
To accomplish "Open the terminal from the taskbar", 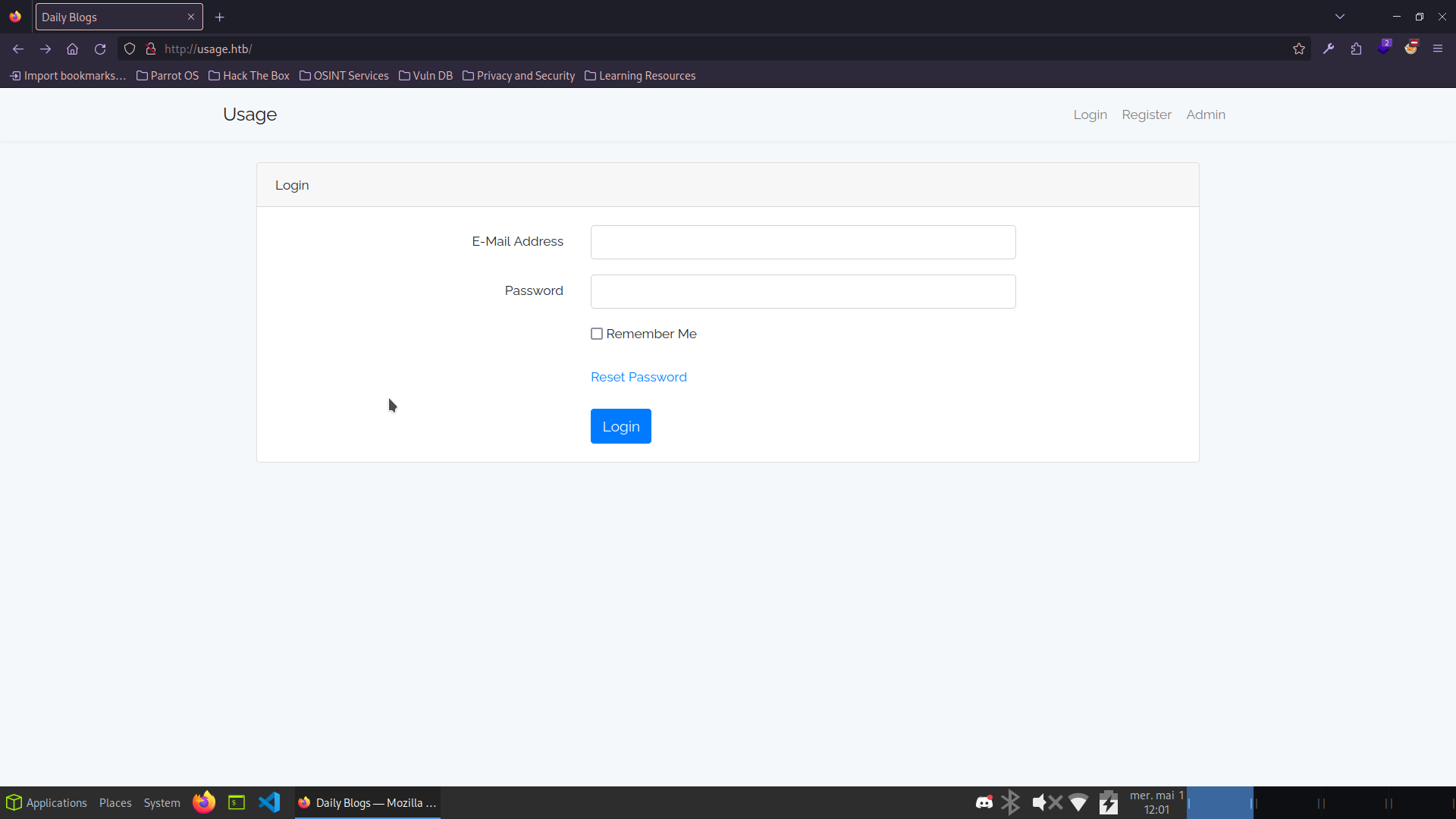I will (x=236, y=802).
